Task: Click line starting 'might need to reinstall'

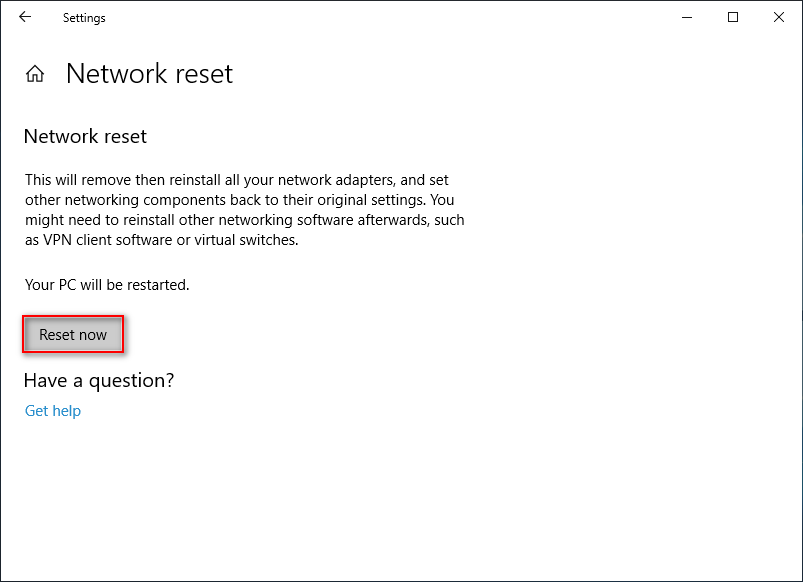Action: click(x=245, y=220)
